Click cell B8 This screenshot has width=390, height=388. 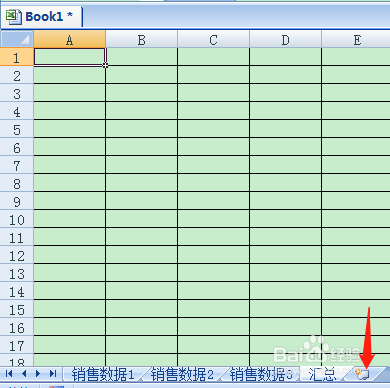[x=141, y=183]
